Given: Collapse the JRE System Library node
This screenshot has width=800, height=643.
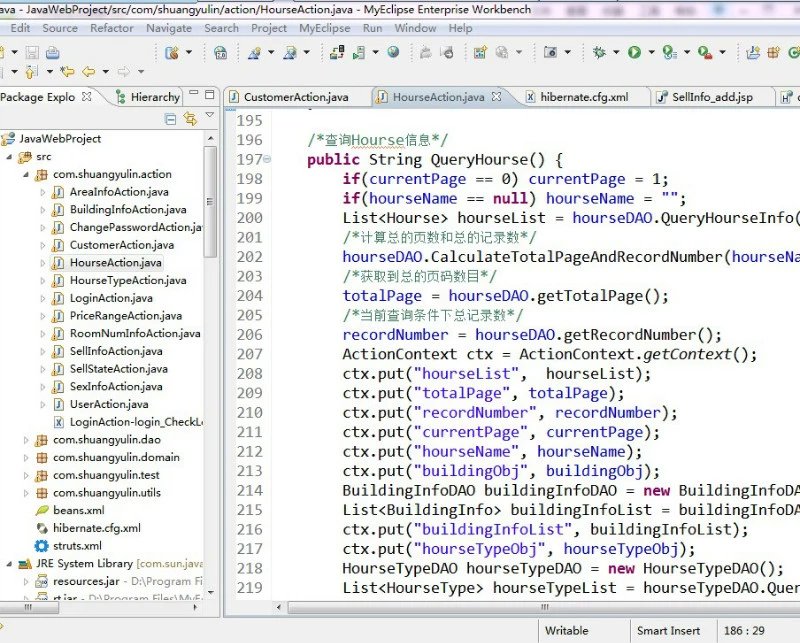Looking at the screenshot, I should tap(9, 564).
